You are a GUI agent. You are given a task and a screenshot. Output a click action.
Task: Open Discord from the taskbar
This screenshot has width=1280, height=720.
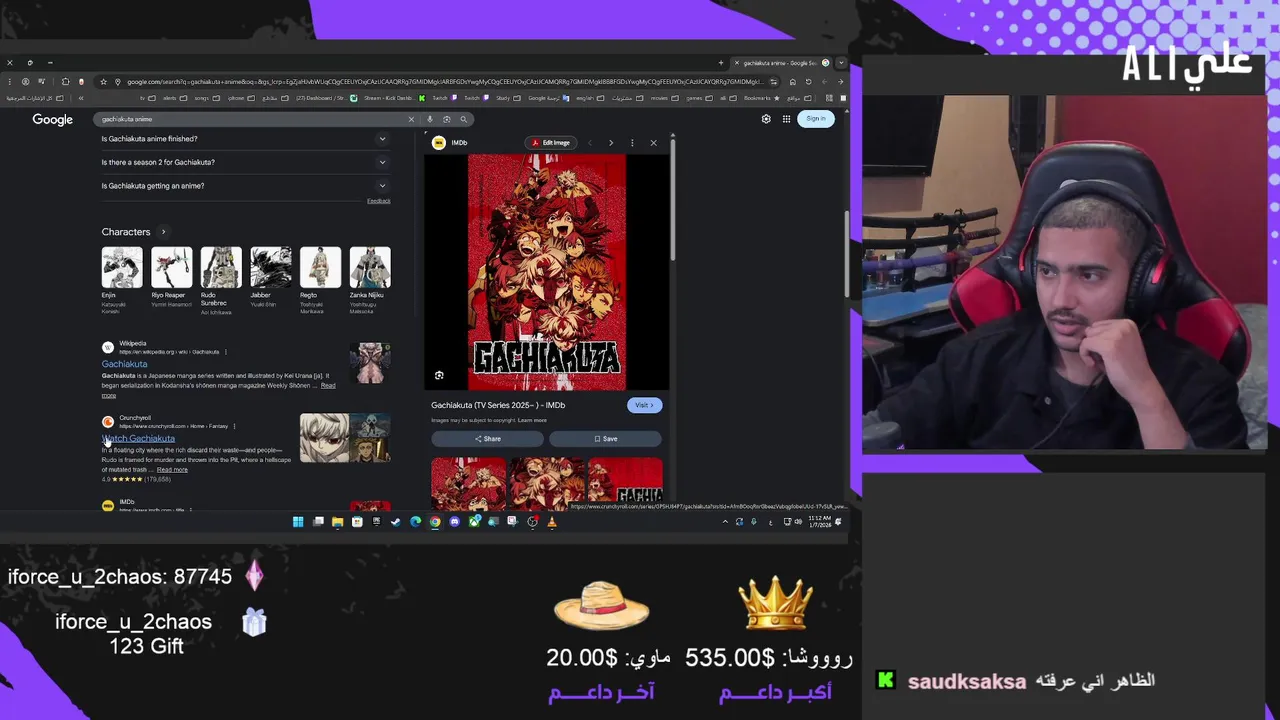tap(454, 521)
